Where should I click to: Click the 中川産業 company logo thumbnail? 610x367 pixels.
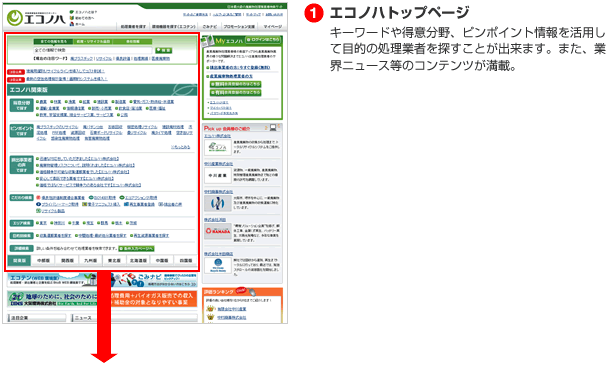218,176
